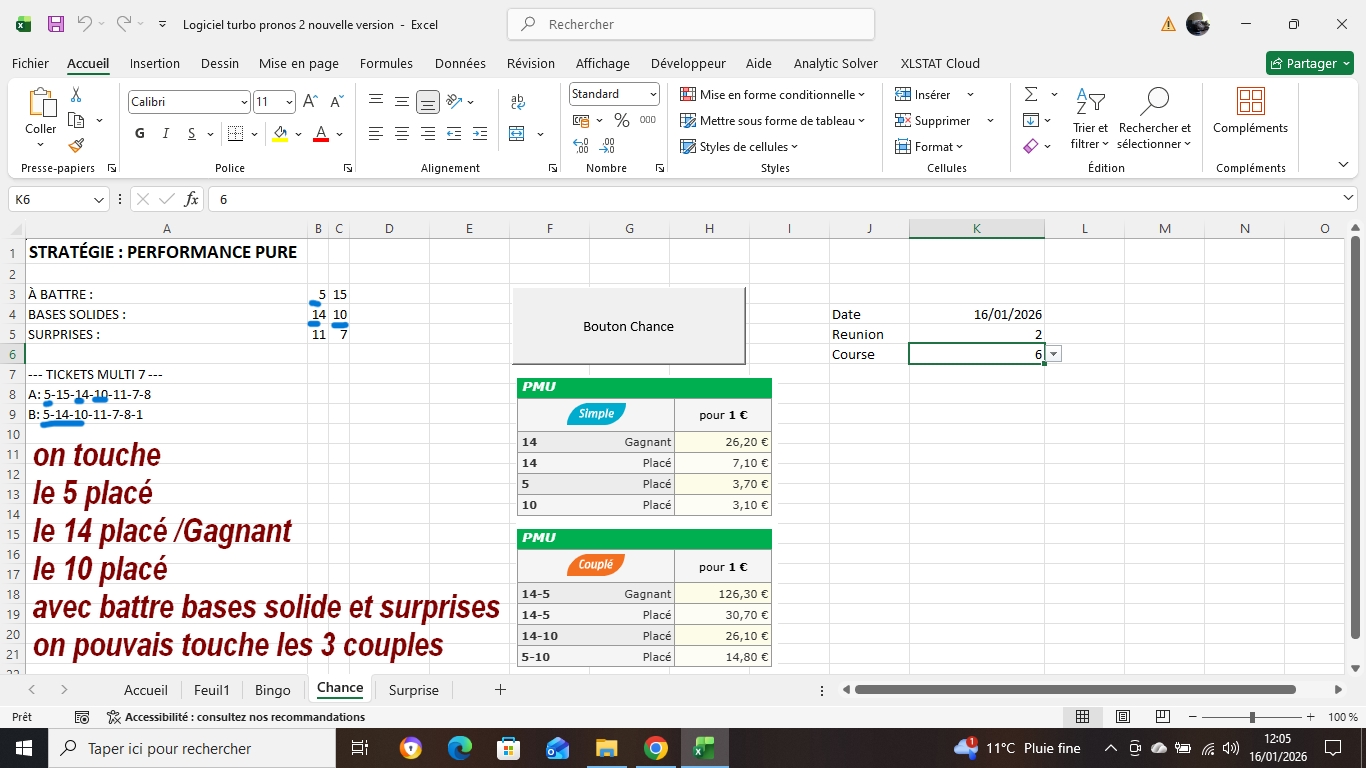Click the decrease indent icon
The height and width of the screenshot is (768, 1366).
point(454,134)
